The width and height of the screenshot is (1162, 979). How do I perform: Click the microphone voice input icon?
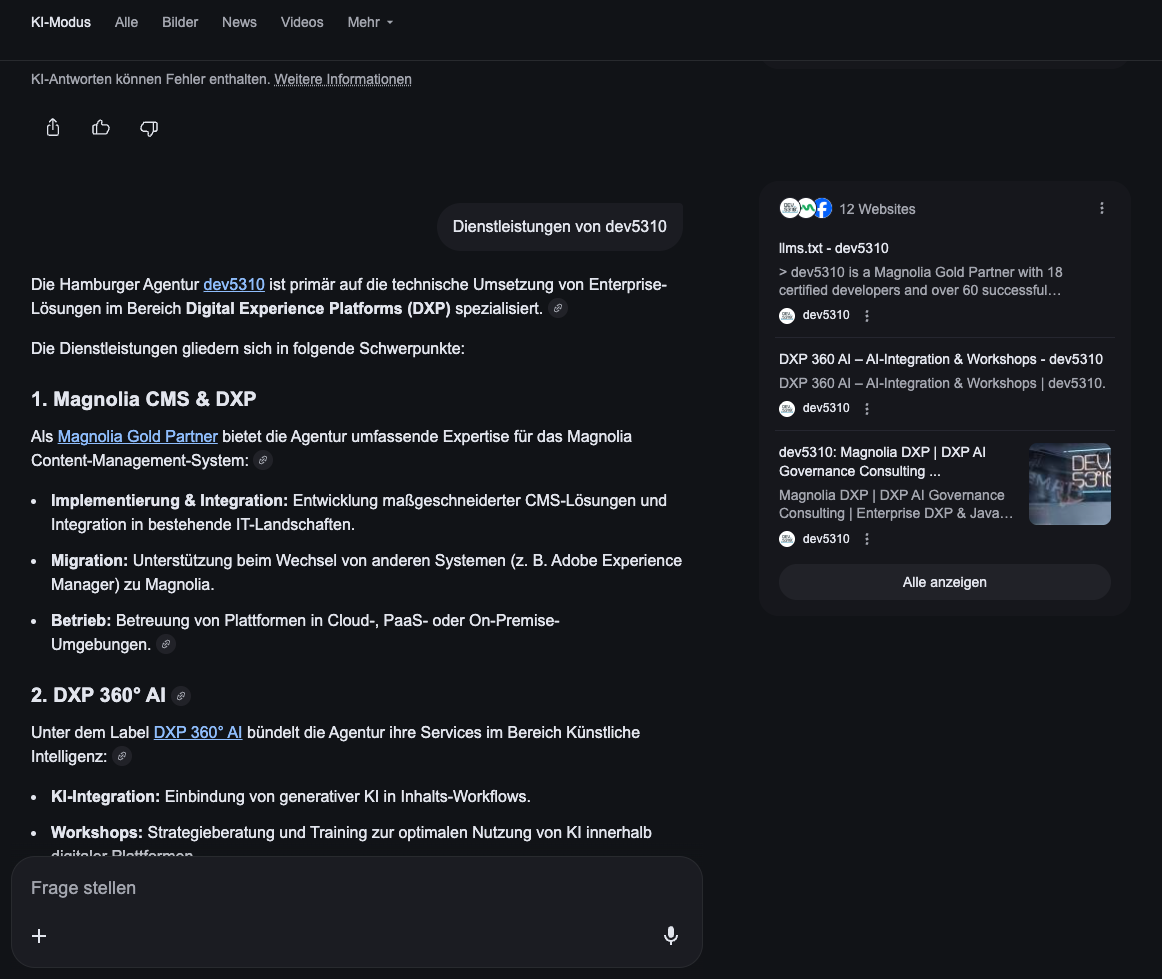click(671, 936)
